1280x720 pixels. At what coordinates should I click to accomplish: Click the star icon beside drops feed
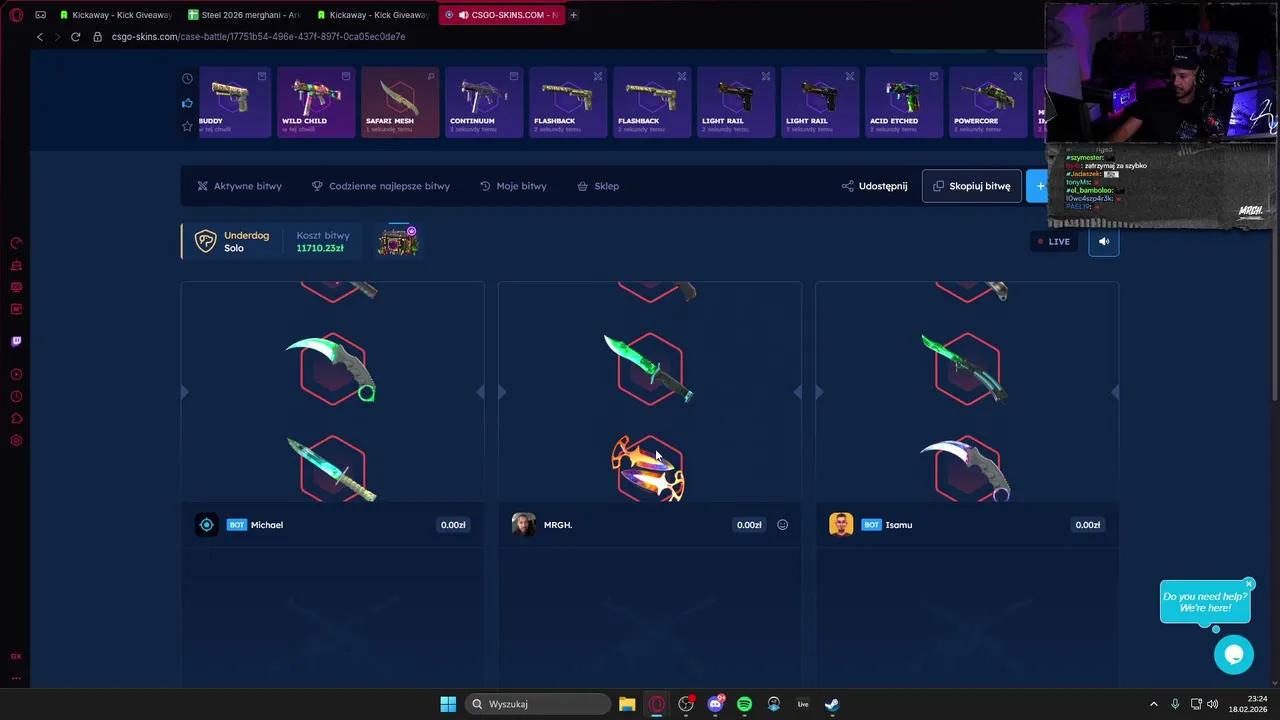[187, 127]
